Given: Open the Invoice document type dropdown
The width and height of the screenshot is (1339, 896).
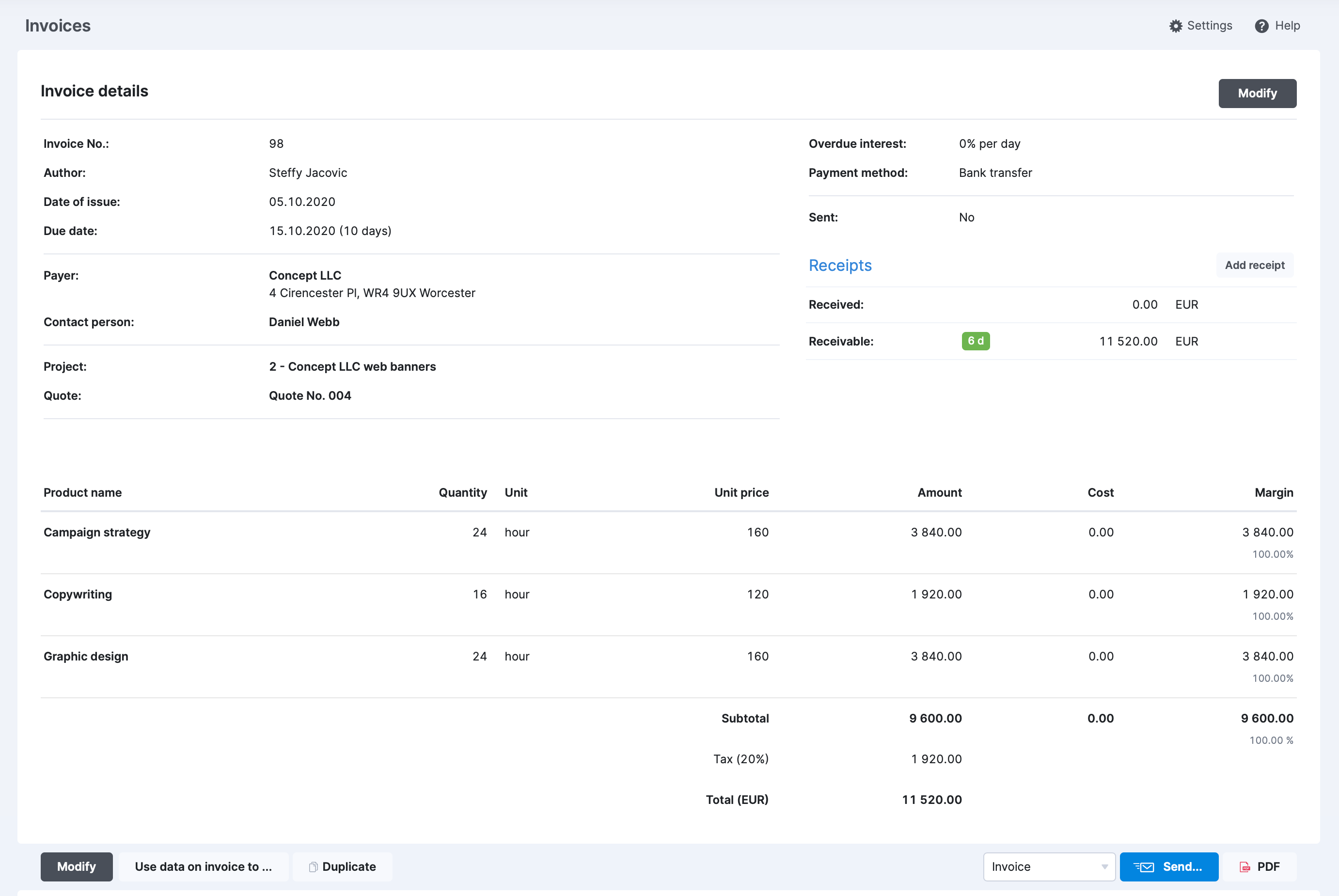Looking at the screenshot, I should click(1049, 867).
